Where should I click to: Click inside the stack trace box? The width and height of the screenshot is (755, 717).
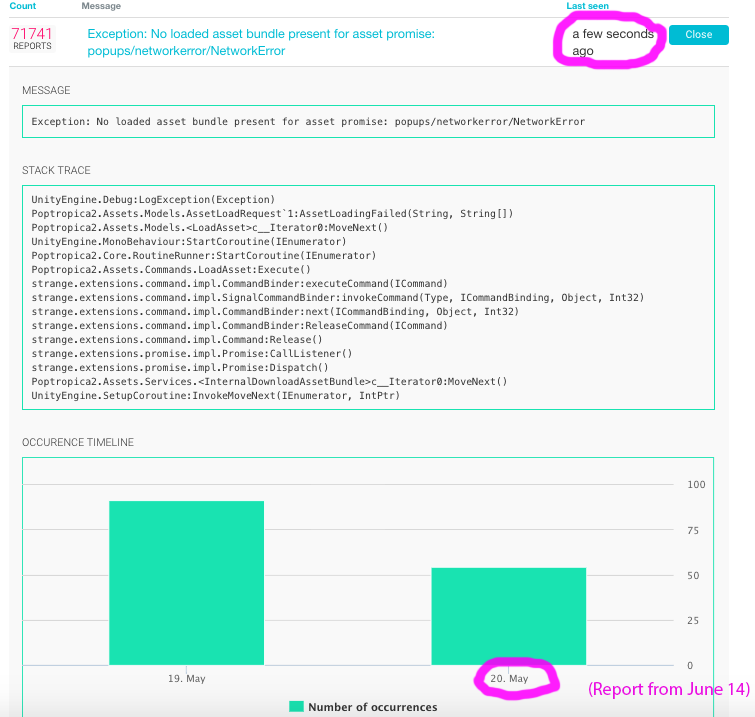368,298
